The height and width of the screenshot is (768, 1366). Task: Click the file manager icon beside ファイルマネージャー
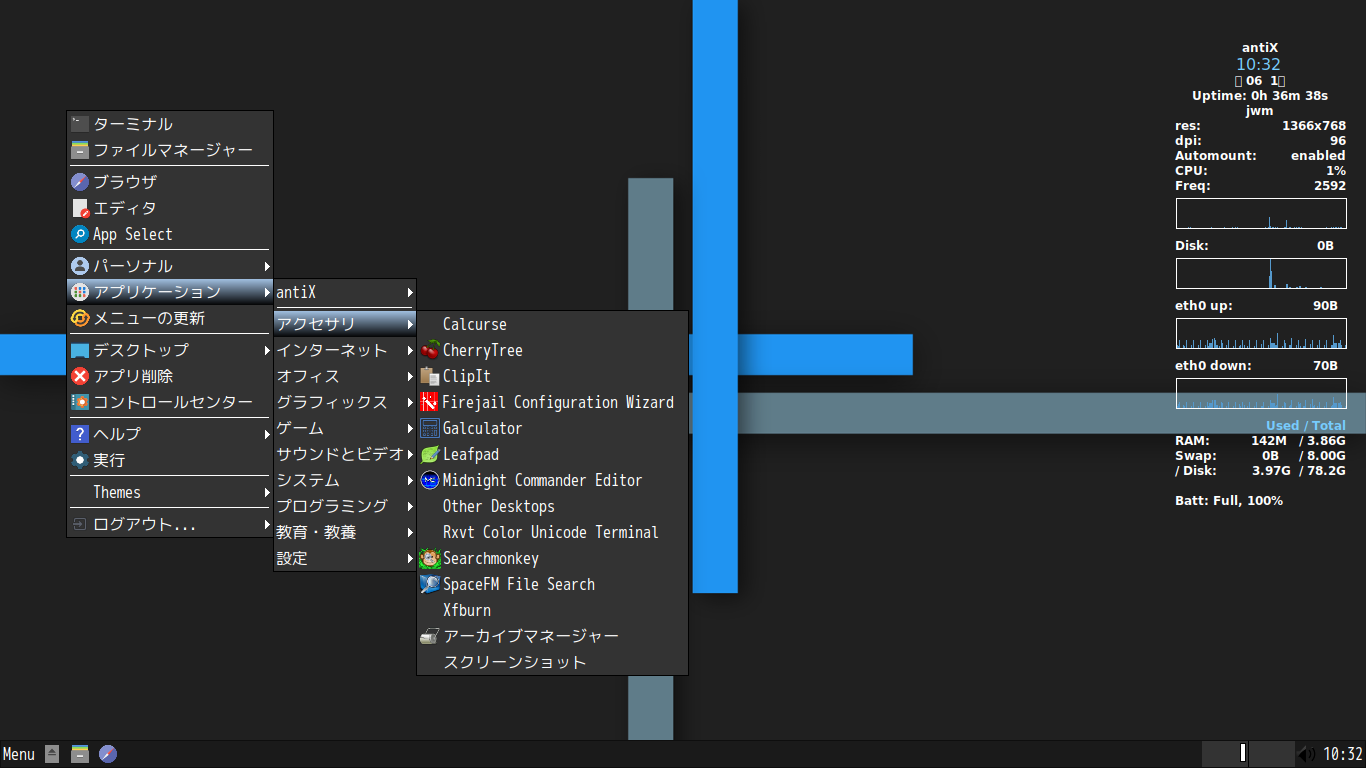pyautogui.click(x=80, y=150)
